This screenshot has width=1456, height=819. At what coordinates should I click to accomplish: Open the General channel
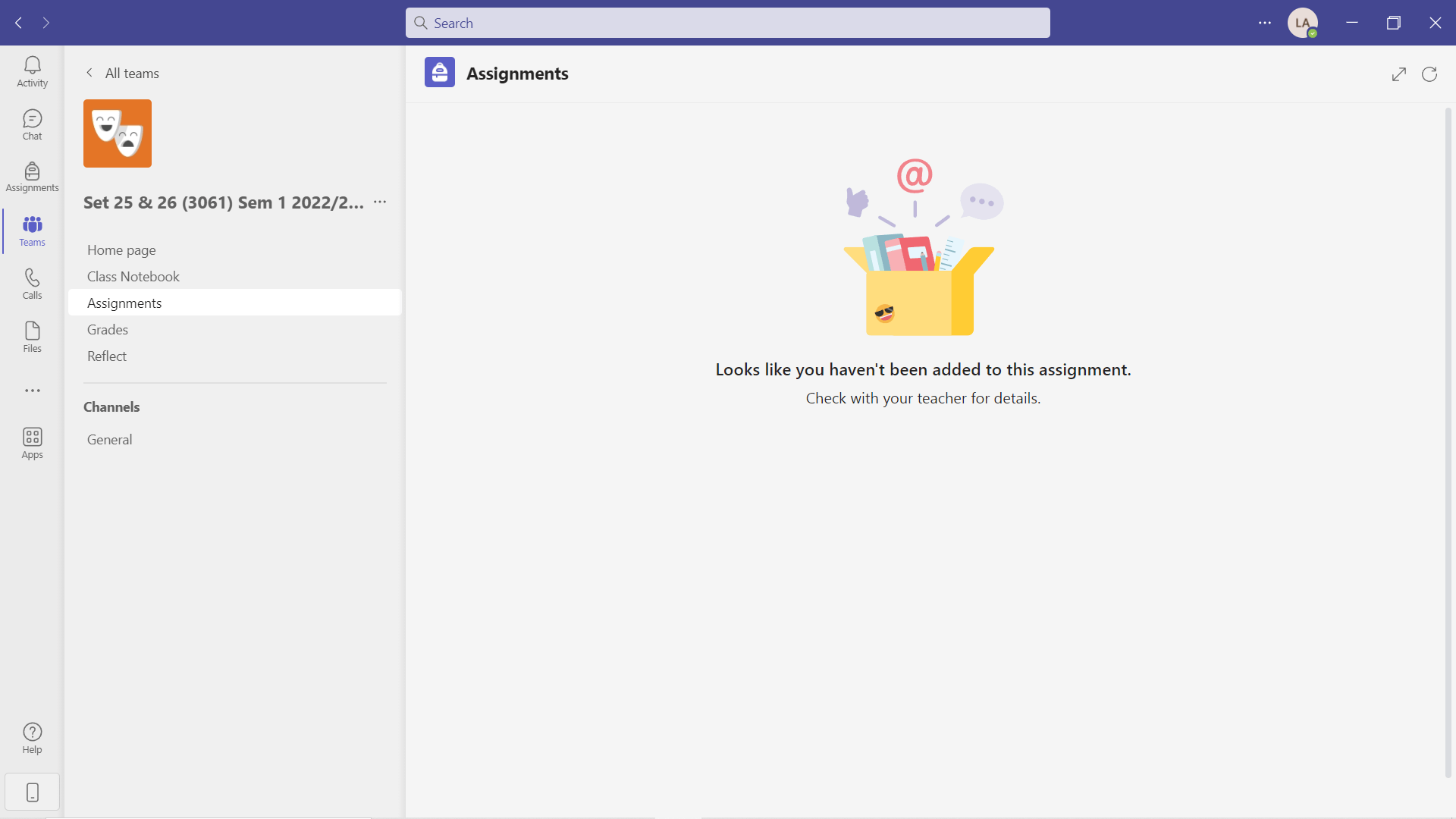[x=235, y=439]
